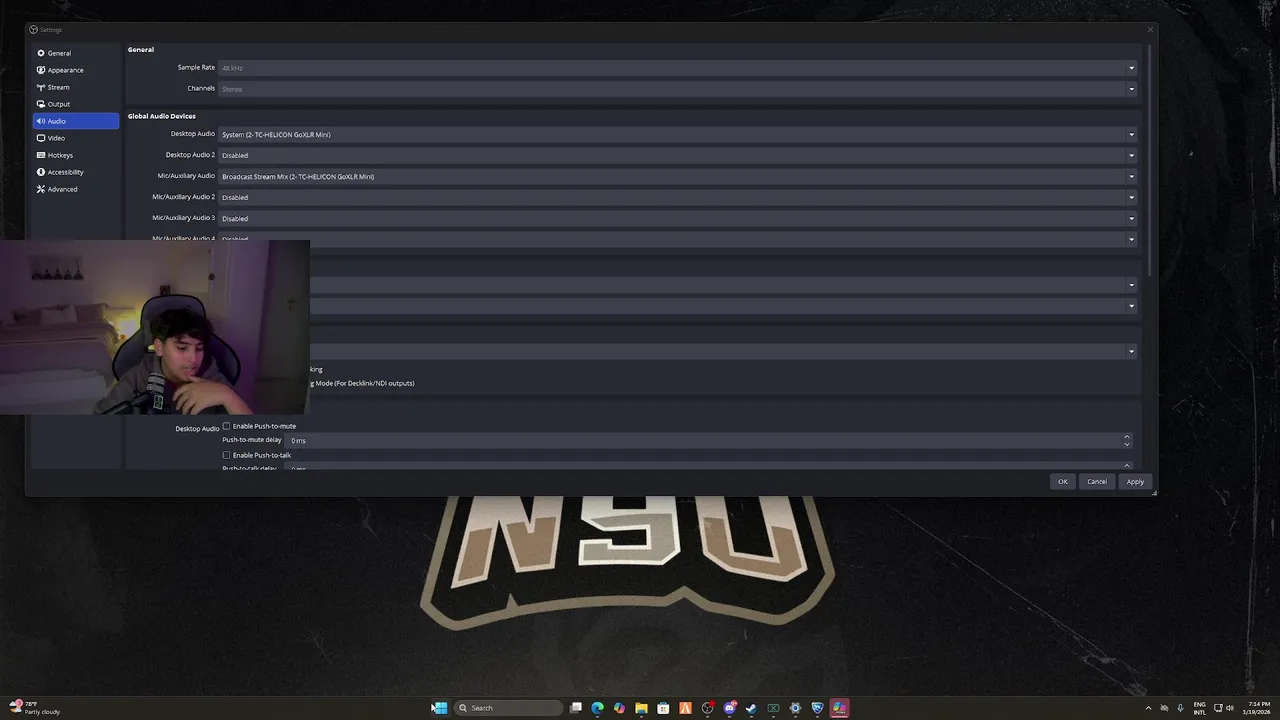
Task: Open Microsoft Store from the taskbar
Action: [664, 708]
